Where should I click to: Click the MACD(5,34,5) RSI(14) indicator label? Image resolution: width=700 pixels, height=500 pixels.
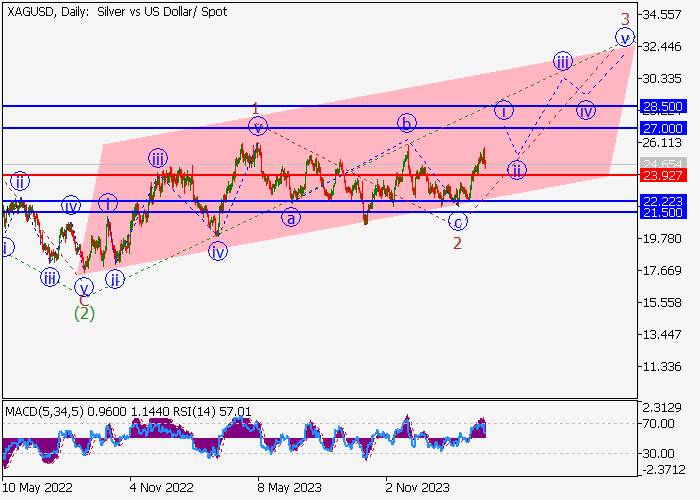(x=129, y=411)
